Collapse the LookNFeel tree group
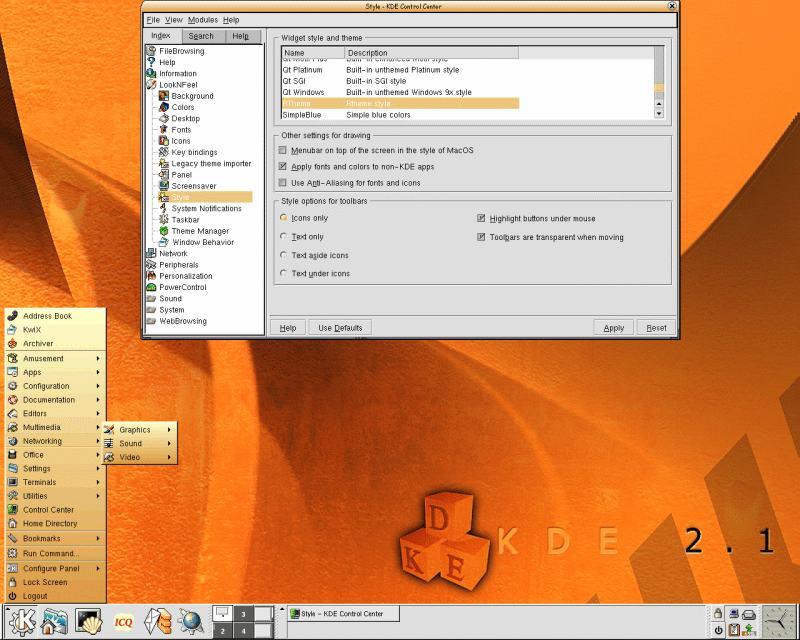 tap(172, 85)
